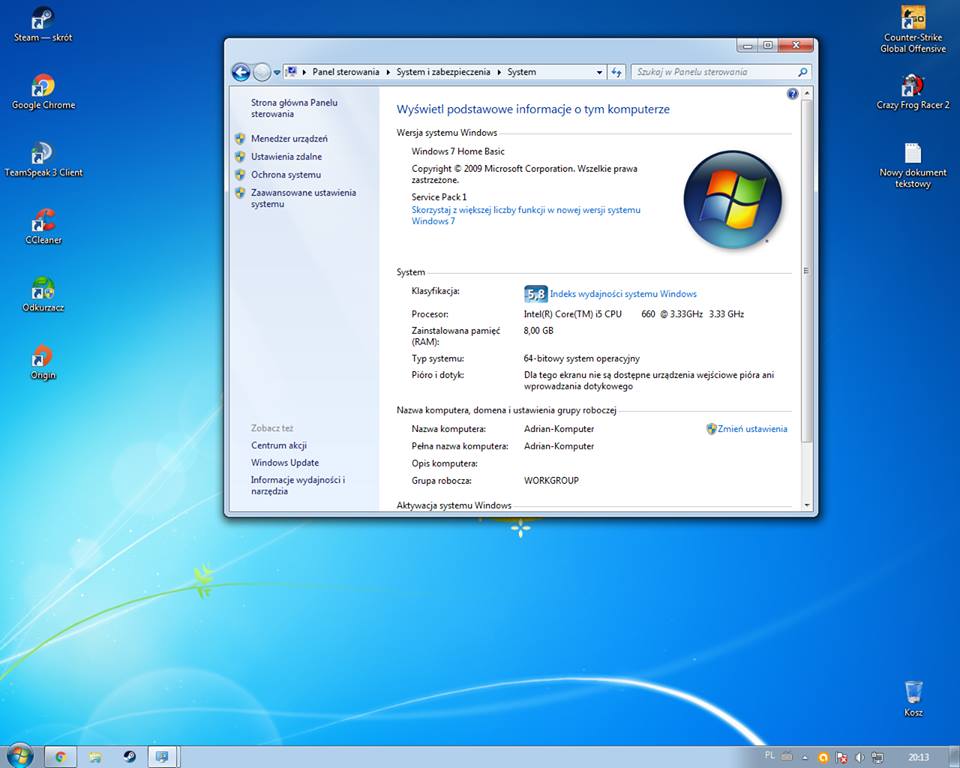Viewport: 960px width, 768px height.
Task: Select the Crazy Frog Racer 2 icon
Action: (x=912, y=86)
